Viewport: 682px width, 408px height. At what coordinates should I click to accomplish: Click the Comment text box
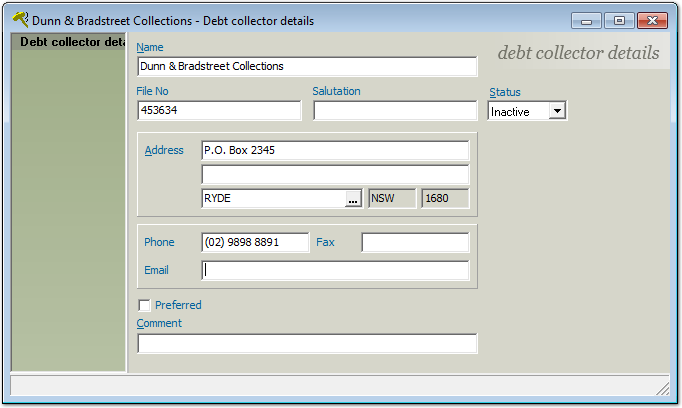click(x=306, y=344)
